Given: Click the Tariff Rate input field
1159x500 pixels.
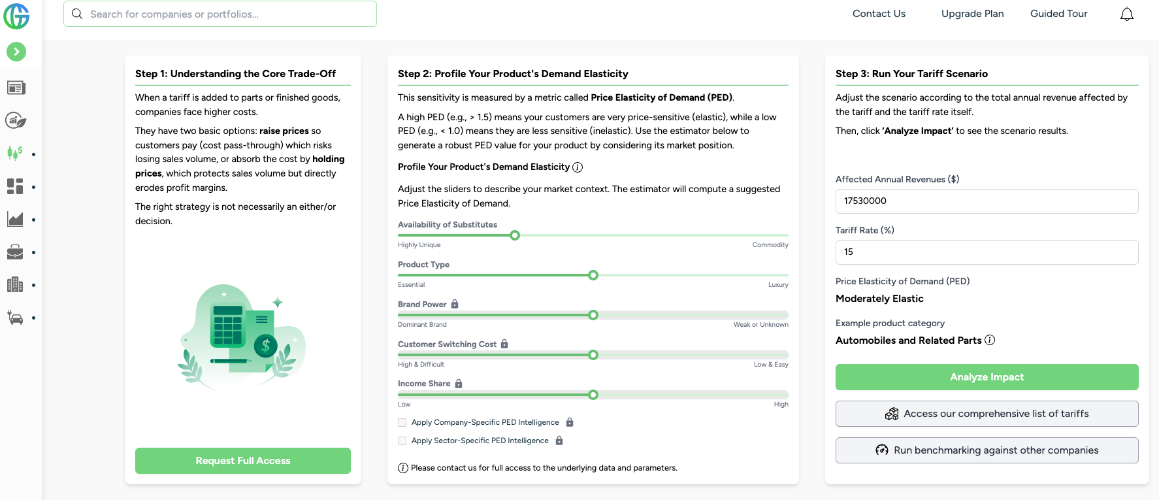Looking at the screenshot, I should (x=987, y=252).
